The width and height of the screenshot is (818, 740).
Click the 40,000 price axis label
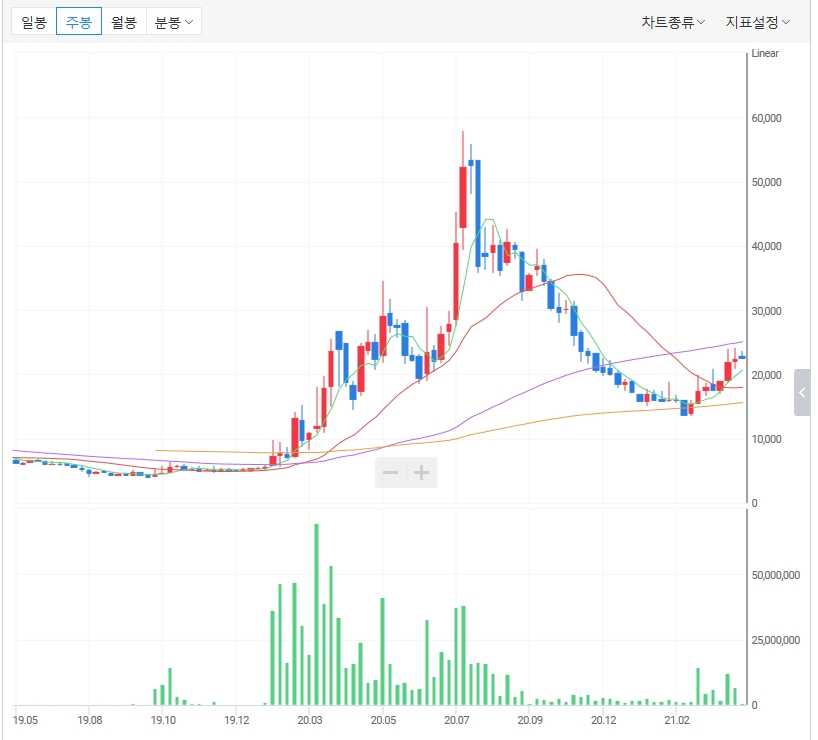point(766,246)
